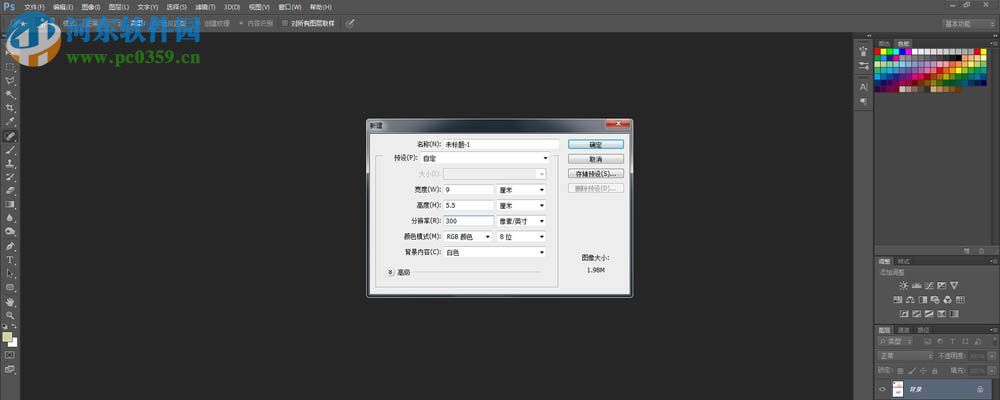Select the Gradient tool
This screenshot has width=1000, height=400.
click(10, 204)
